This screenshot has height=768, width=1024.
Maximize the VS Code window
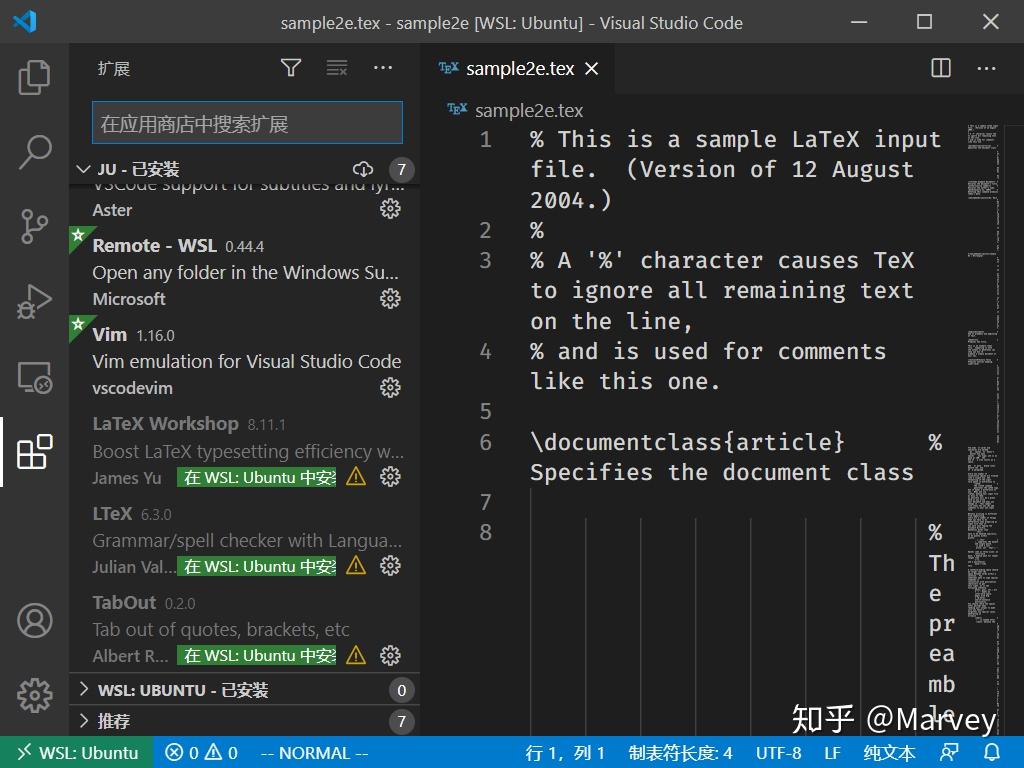(924, 22)
